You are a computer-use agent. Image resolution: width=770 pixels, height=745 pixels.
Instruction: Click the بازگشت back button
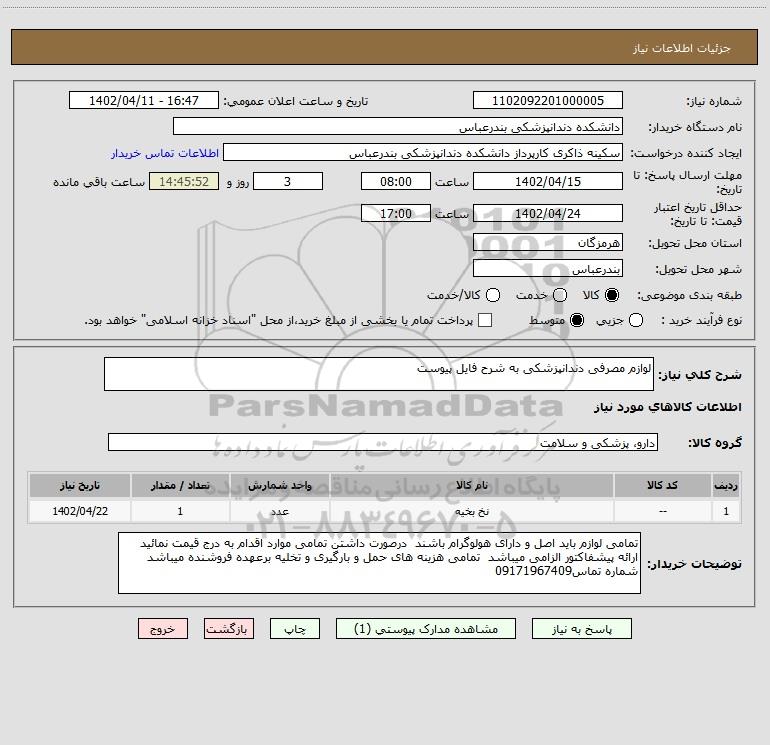pos(229,629)
